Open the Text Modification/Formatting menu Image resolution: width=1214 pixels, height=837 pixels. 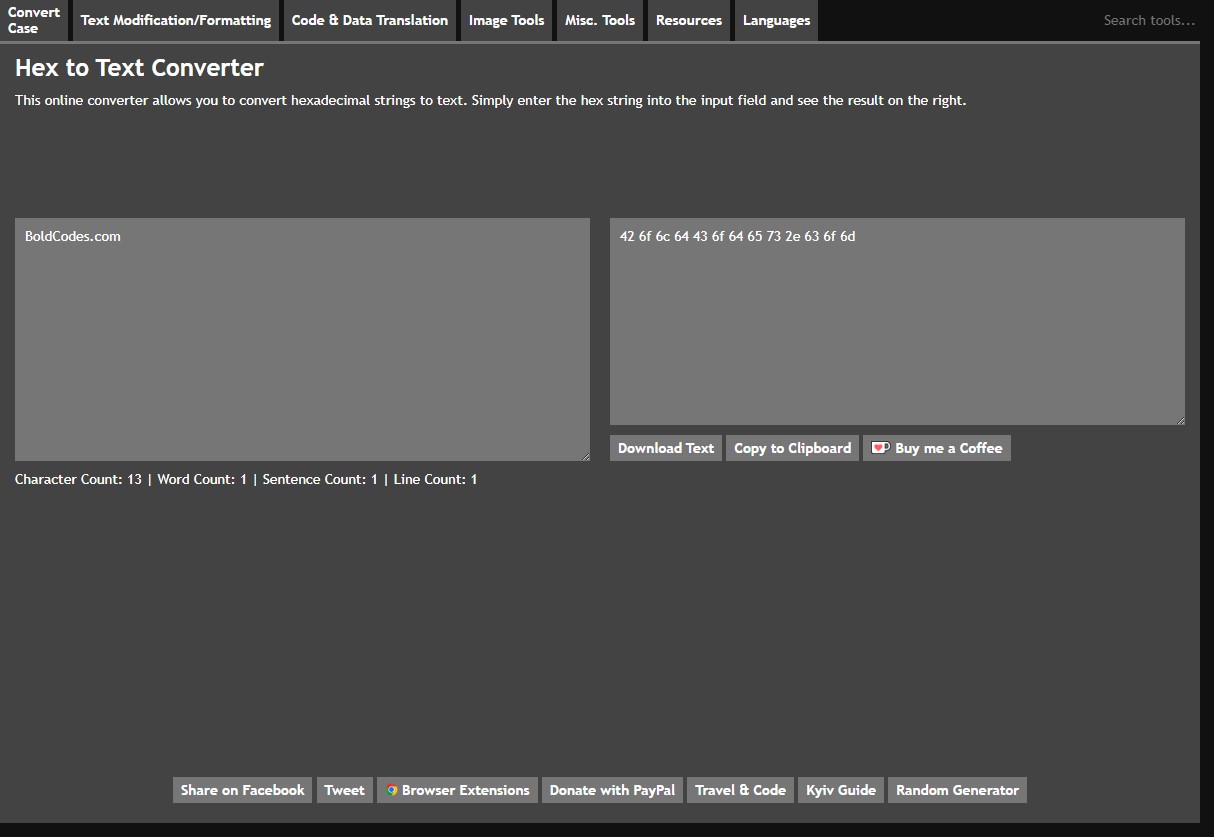[x=176, y=20]
